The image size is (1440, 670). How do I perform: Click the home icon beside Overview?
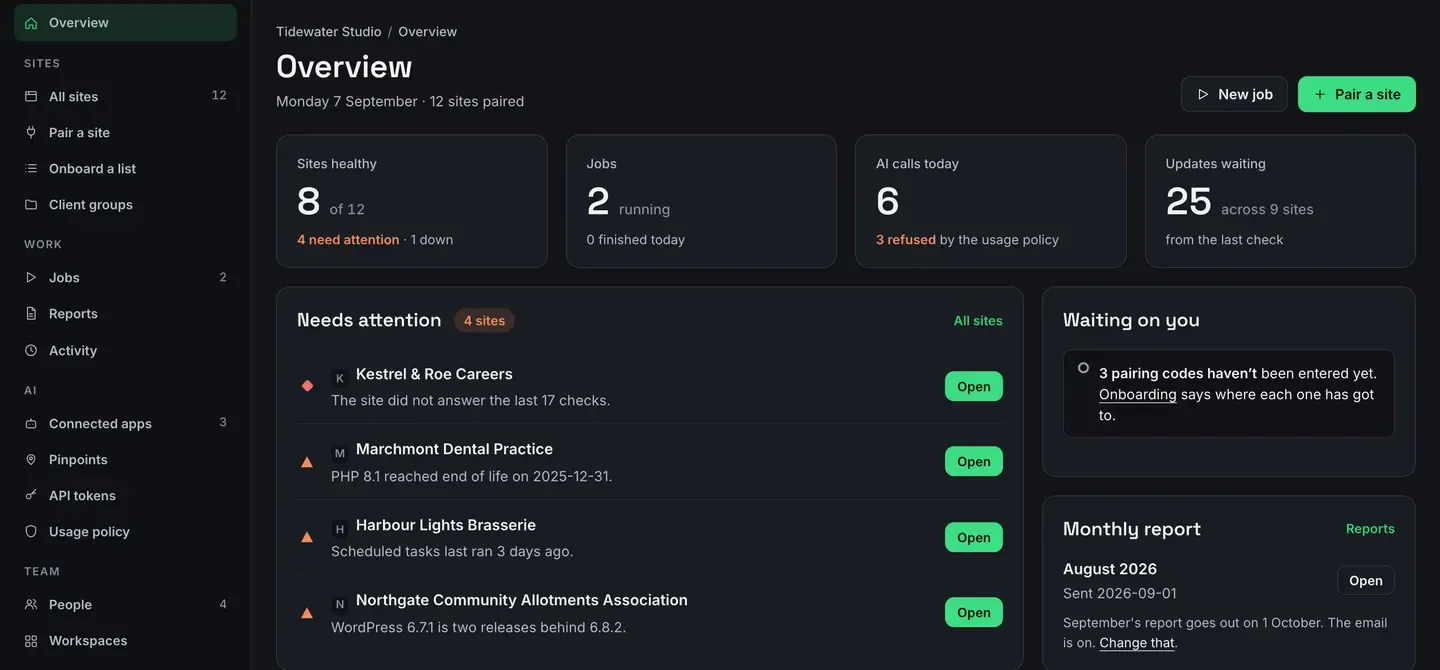tap(31, 23)
